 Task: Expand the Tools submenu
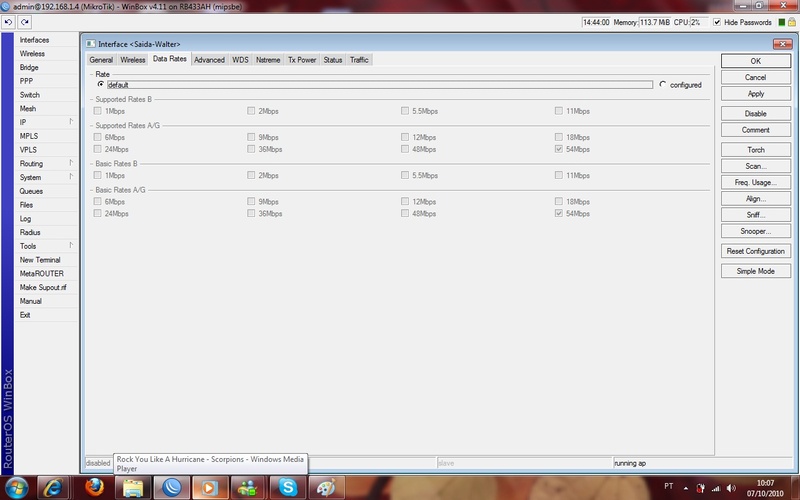tap(71, 246)
